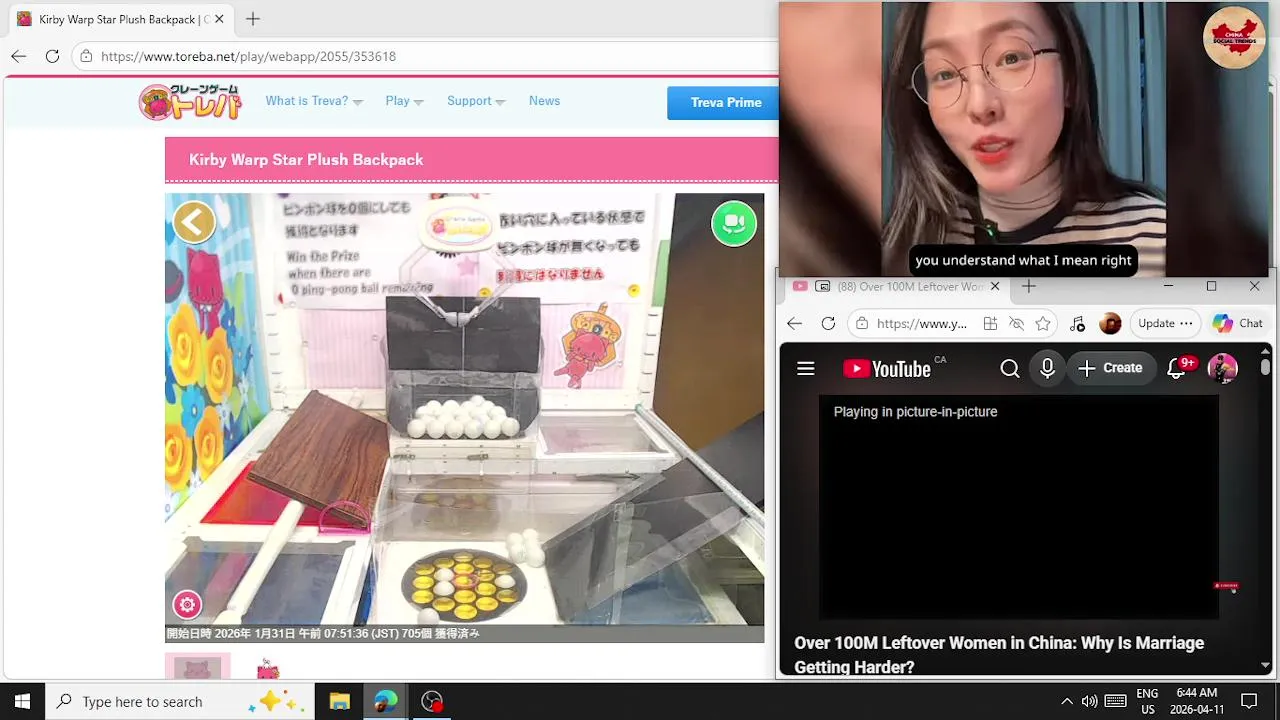Screen dimensions: 1280x720
Task: Click the site info lock icon in YouTube window
Action: pyautogui.click(x=861, y=323)
